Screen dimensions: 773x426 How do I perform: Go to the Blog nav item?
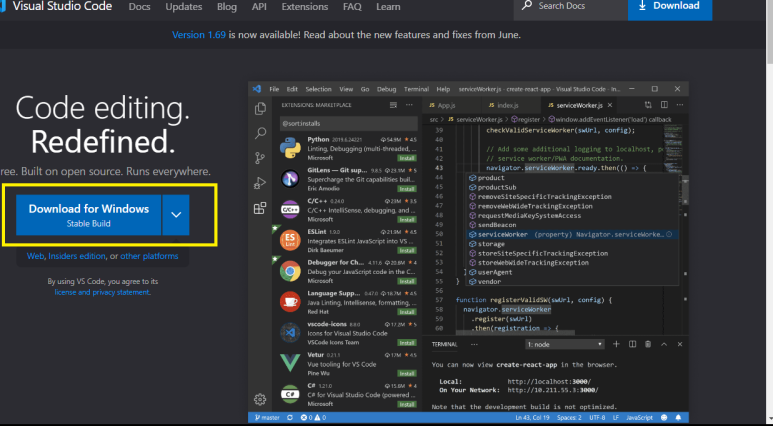point(227,7)
